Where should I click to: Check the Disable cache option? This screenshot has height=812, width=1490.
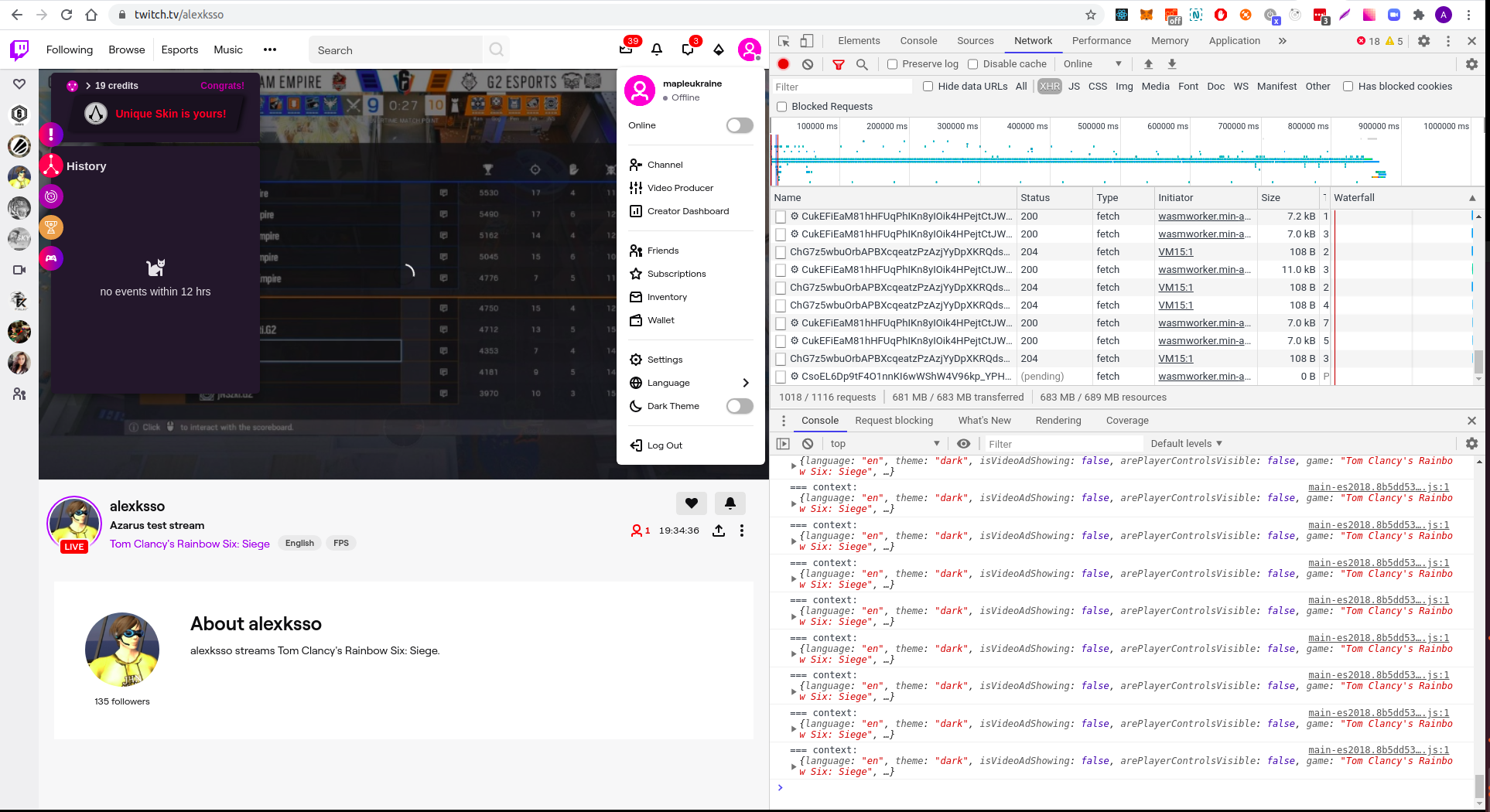coord(972,64)
